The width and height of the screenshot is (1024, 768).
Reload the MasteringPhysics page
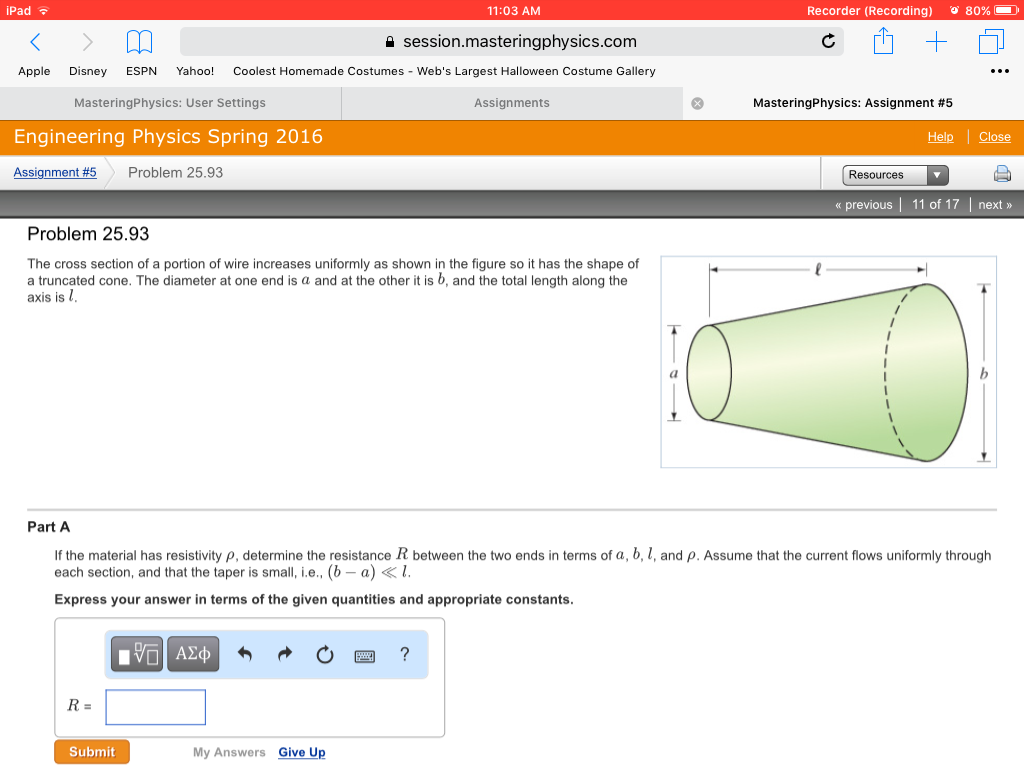[828, 42]
